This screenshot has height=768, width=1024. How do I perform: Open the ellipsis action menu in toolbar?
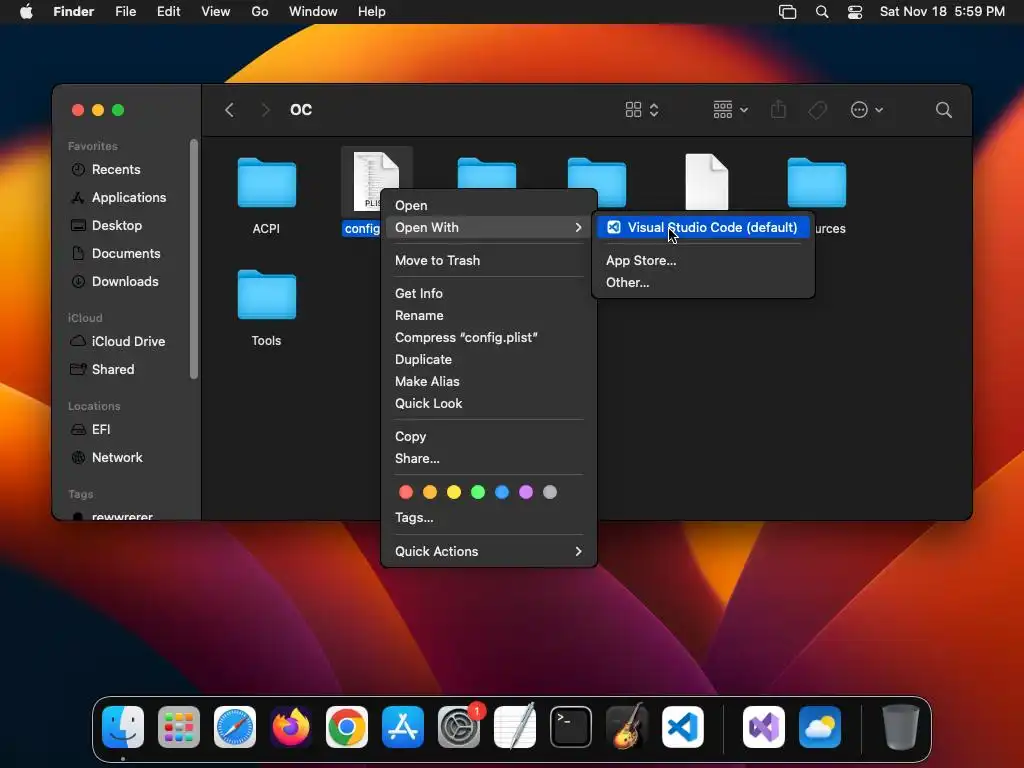(867, 110)
